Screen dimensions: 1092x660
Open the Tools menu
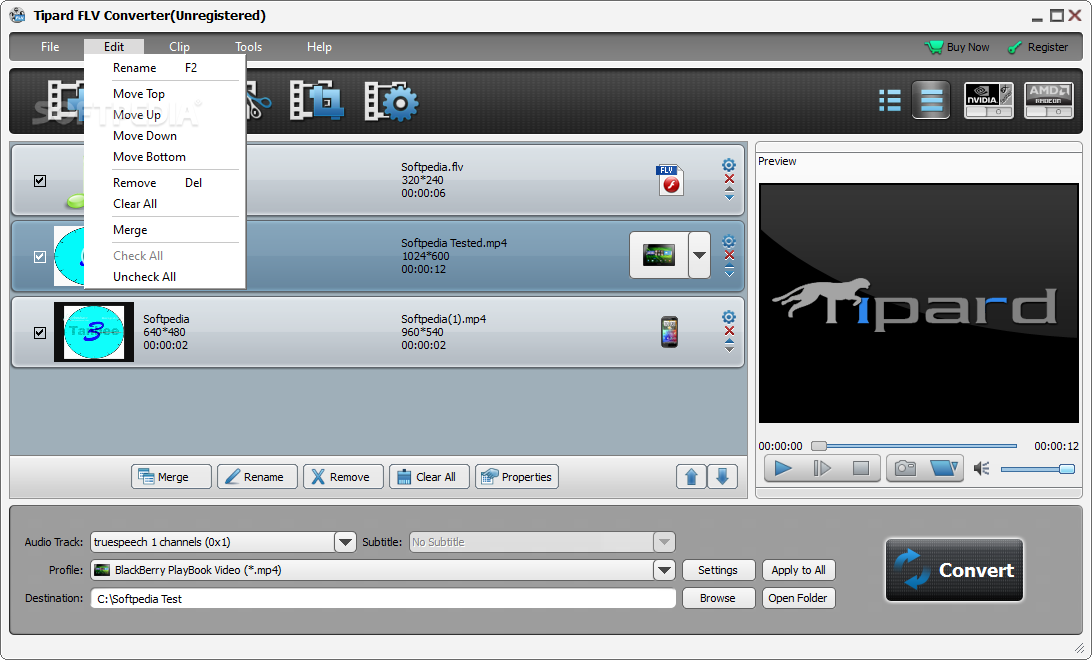248,47
